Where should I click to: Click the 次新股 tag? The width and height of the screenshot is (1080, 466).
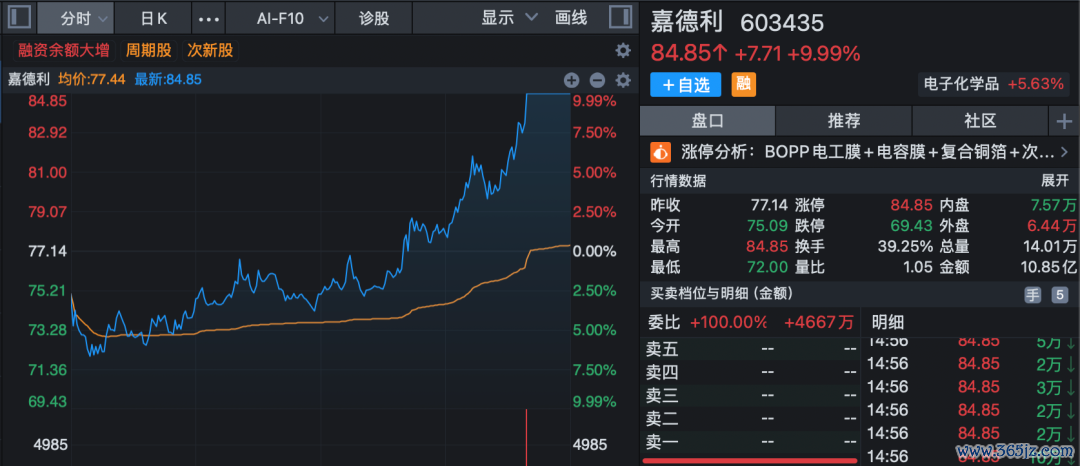pos(210,50)
